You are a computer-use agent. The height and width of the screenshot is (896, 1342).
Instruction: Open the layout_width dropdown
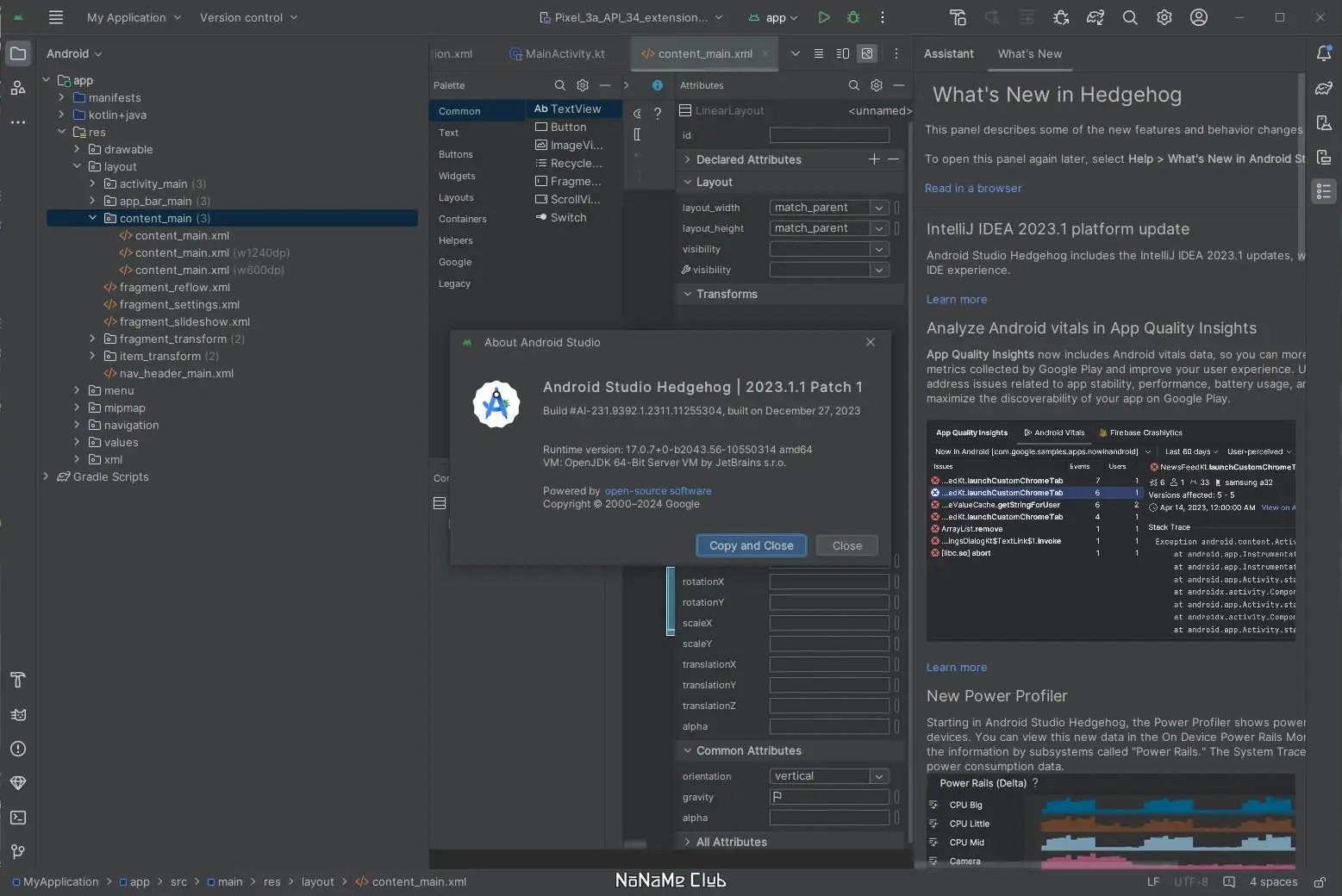point(878,208)
